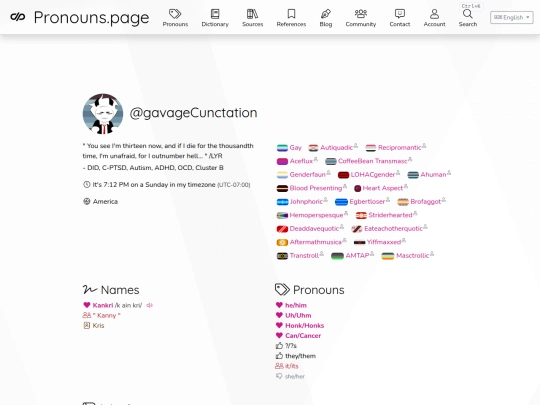Click the Aceflux flag icon
The height and width of the screenshot is (405, 540).
tap(282, 162)
